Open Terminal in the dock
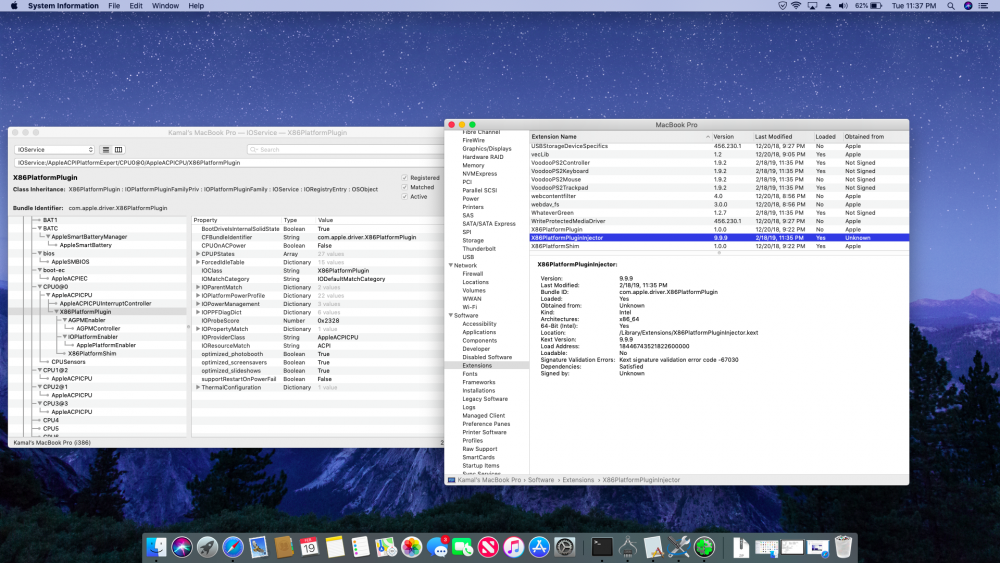Viewport: 1000px width, 563px height. tap(602, 547)
